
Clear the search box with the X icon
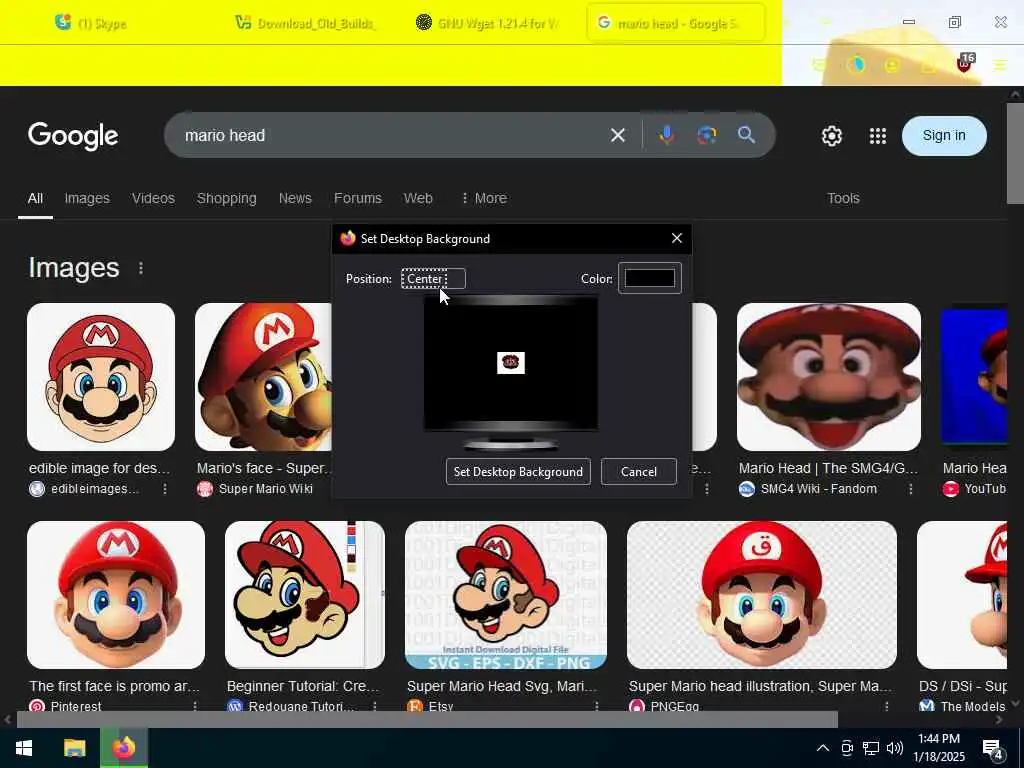tap(618, 135)
